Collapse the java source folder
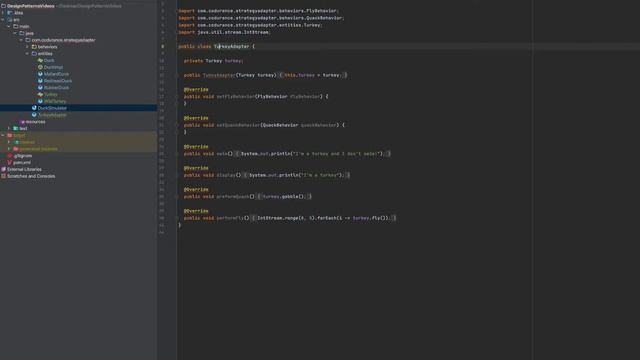This screenshot has height=360, width=640. (x=15, y=33)
